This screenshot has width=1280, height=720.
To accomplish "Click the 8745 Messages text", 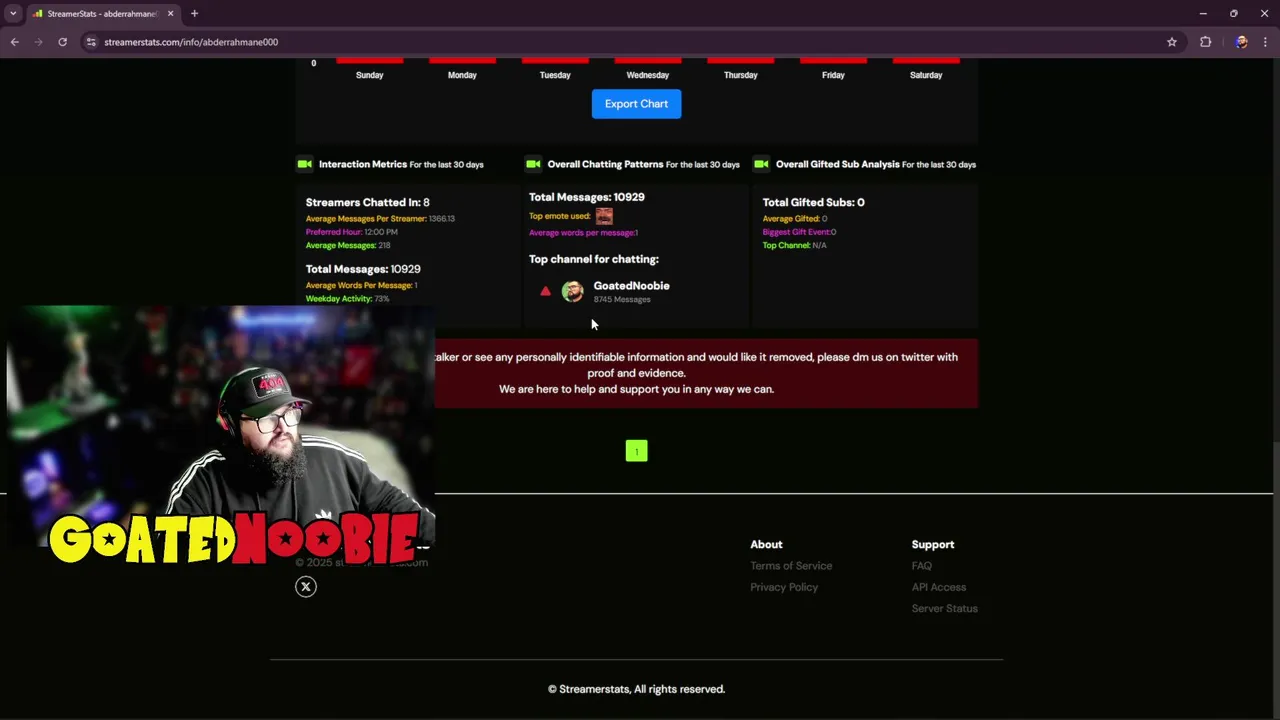I will click(621, 299).
